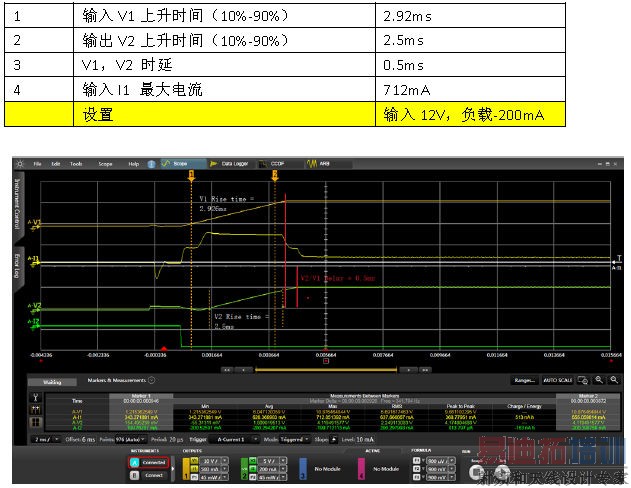Viewport: 631px width, 488px height.
Task: Toggle the trigger Slope button
Action: (334, 439)
